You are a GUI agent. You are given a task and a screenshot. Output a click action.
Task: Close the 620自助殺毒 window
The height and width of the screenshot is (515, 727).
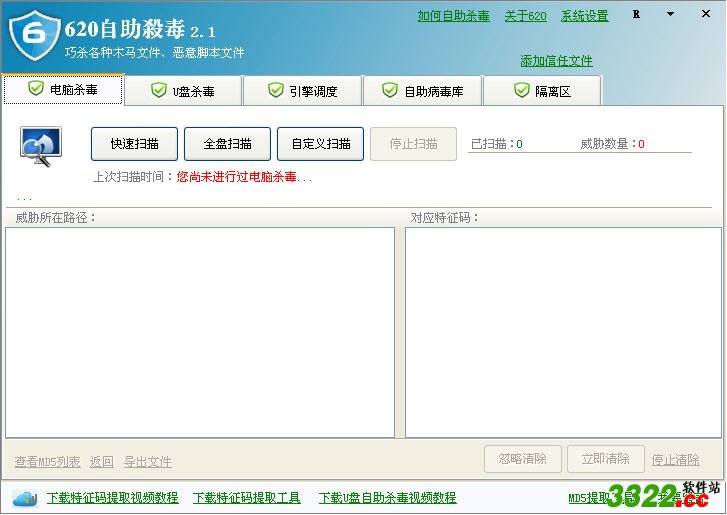click(x=706, y=14)
